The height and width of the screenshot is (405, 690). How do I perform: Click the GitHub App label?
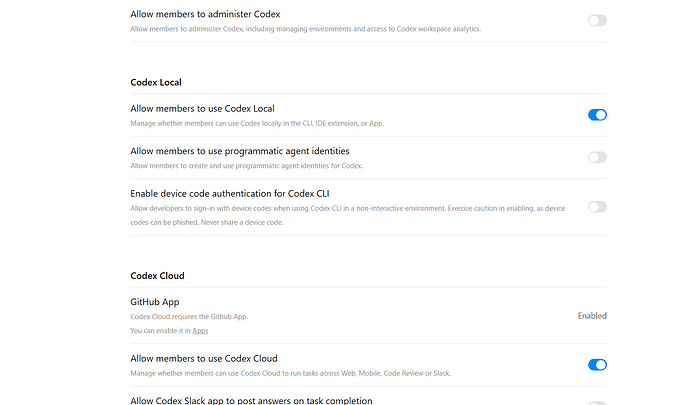coord(155,302)
